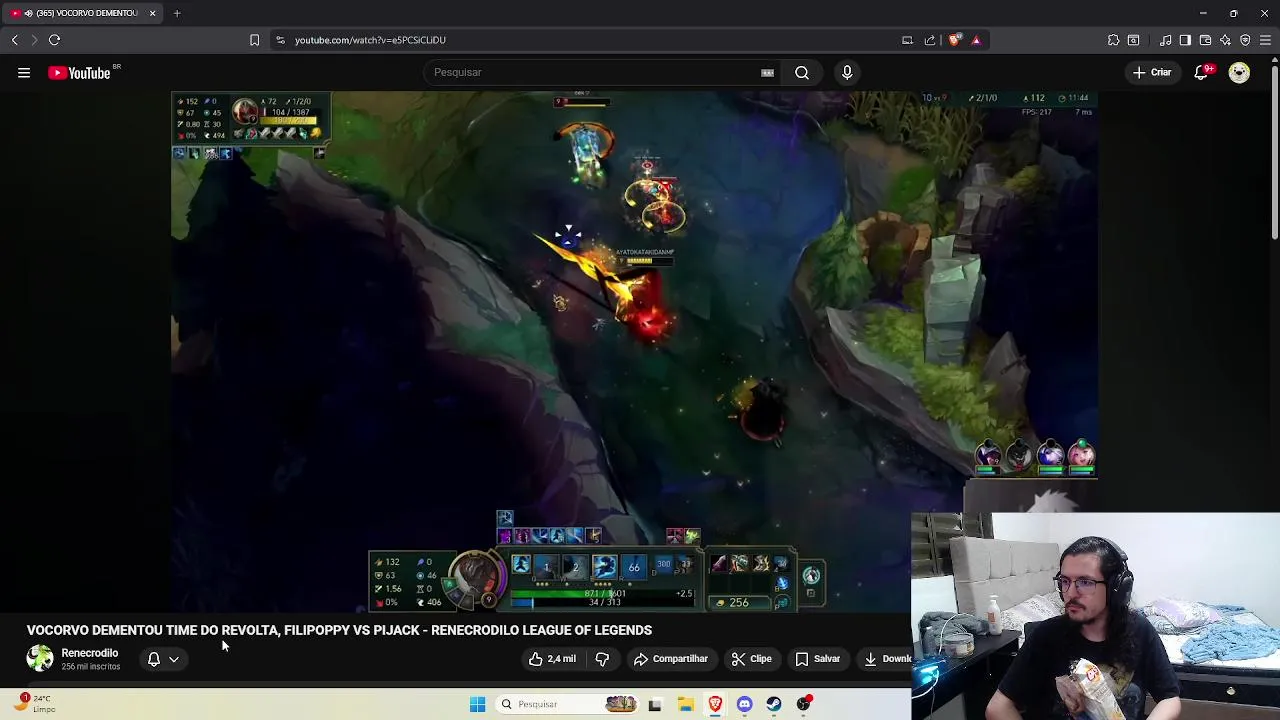
Task: Click the Download button
Action: [885, 659]
